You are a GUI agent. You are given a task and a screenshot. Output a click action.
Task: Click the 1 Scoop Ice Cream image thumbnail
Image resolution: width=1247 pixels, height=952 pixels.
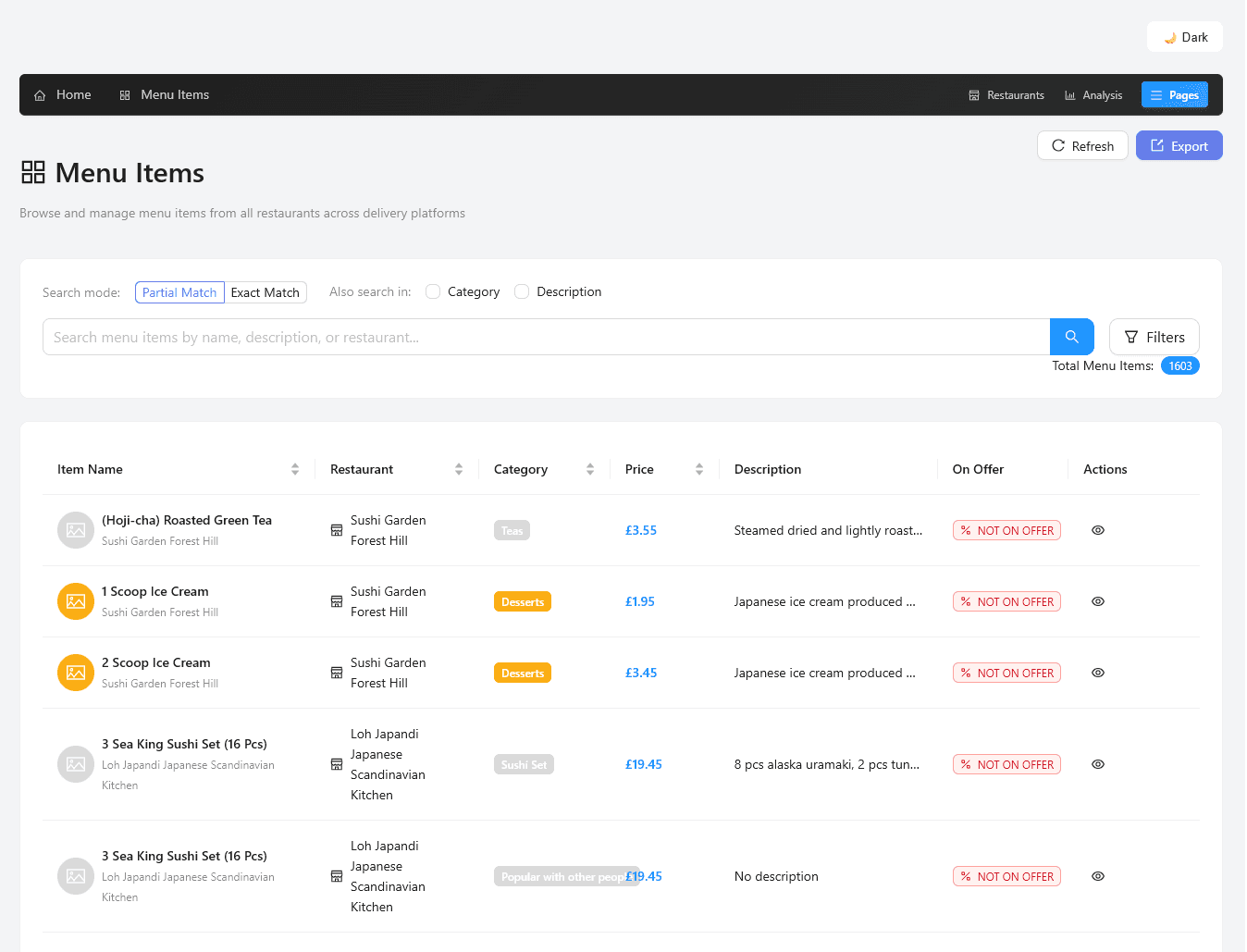point(76,601)
